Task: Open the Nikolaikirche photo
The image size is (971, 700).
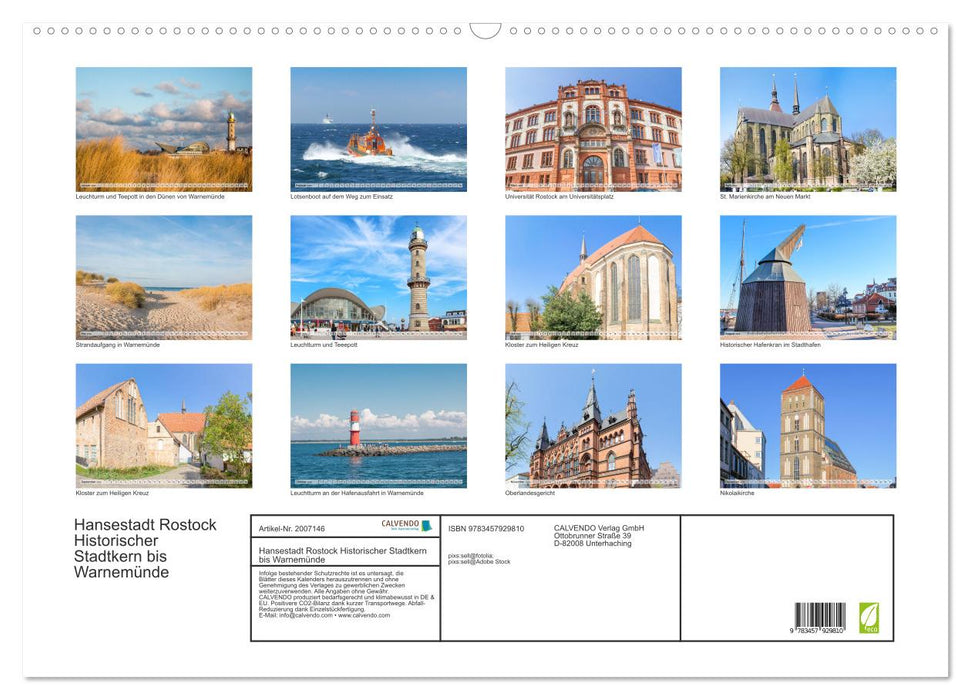Action: [807, 425]
